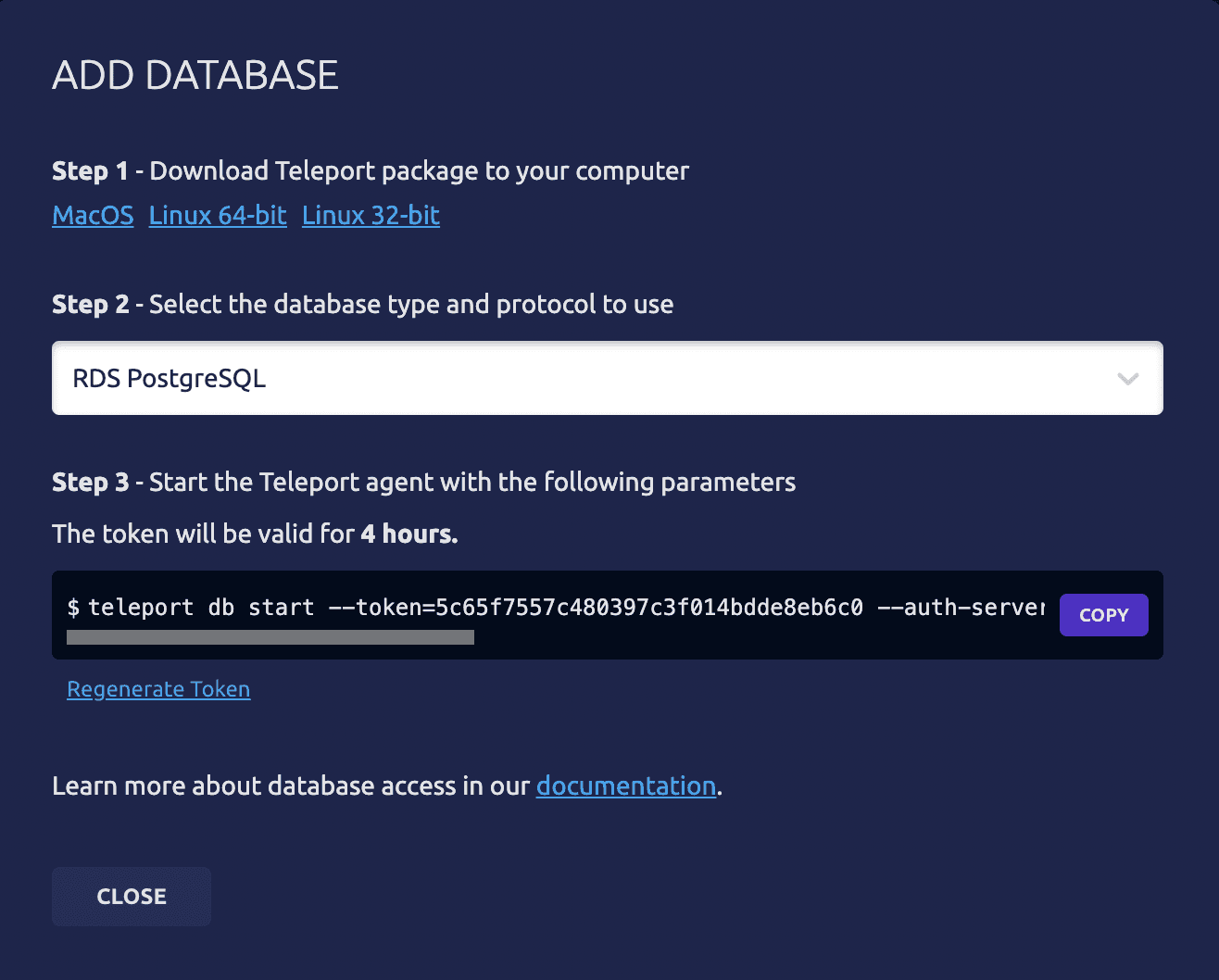Download the Linux 64-bit package

tap(218, 215)
